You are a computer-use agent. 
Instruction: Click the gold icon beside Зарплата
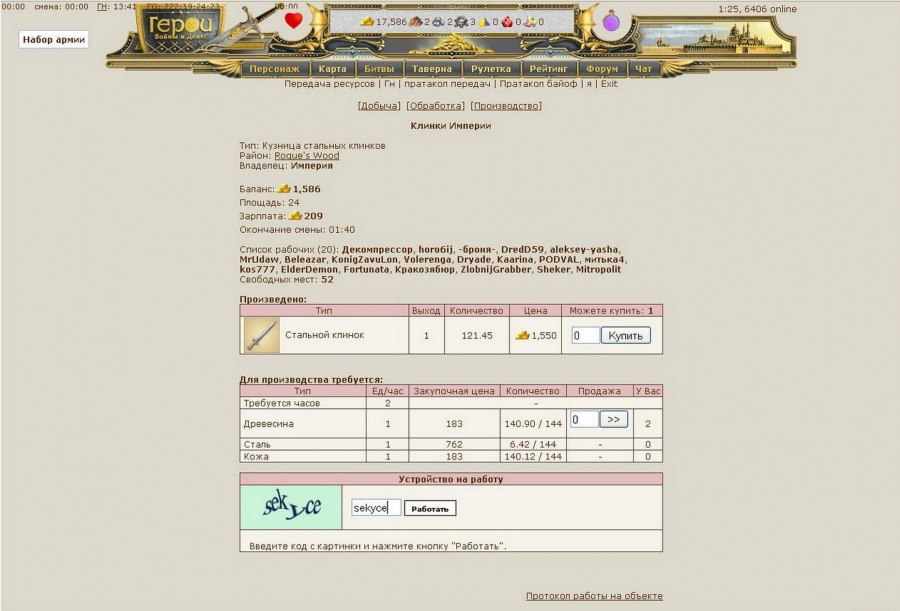(295, 216)
